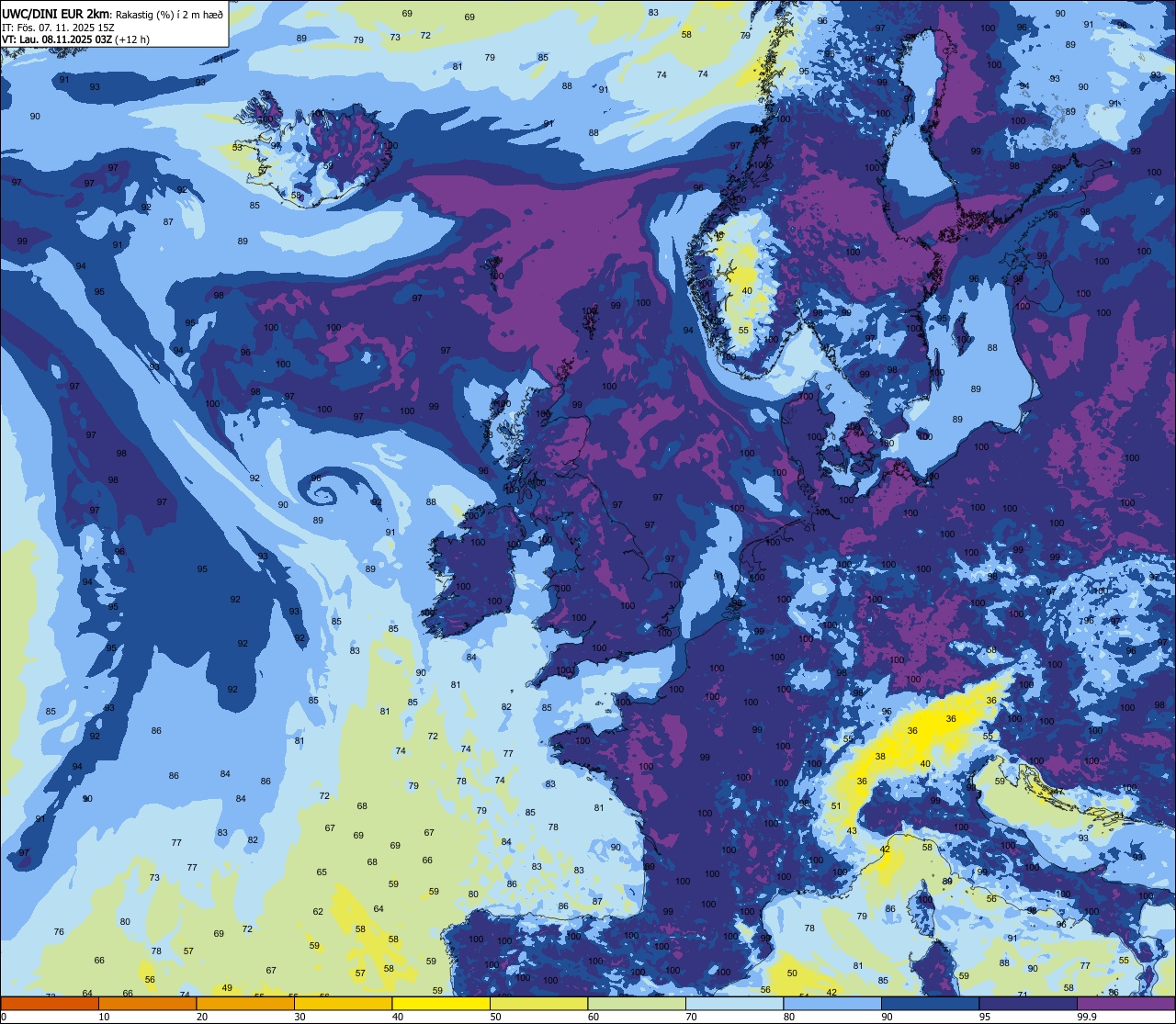
Task: Click the 60–70% pale green legend swatch
Action: coord(637,1003)
